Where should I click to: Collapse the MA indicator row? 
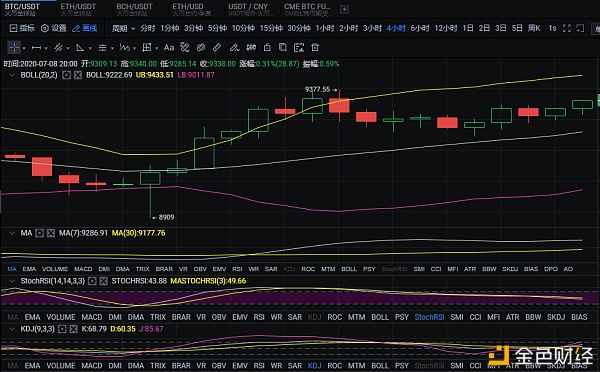pos(12,233)
